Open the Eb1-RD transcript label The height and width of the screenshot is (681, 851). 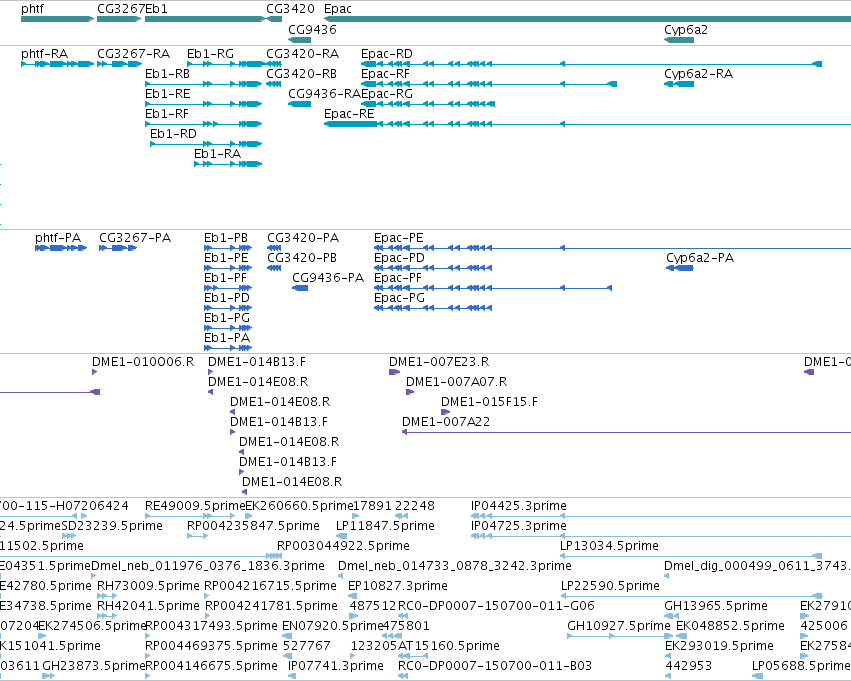coord(173,134)
